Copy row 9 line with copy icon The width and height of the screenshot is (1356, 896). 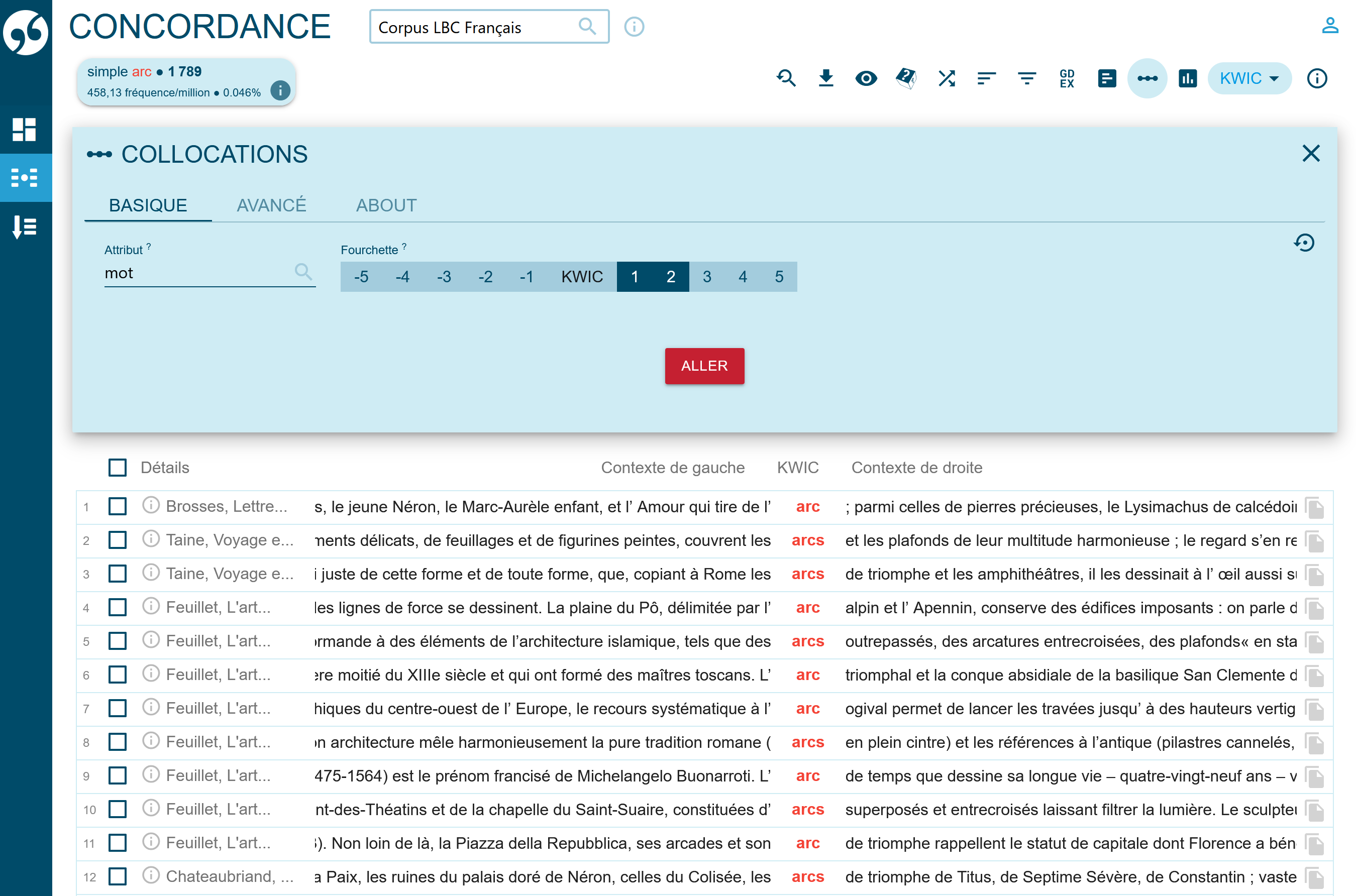(x=1315, y=777)
